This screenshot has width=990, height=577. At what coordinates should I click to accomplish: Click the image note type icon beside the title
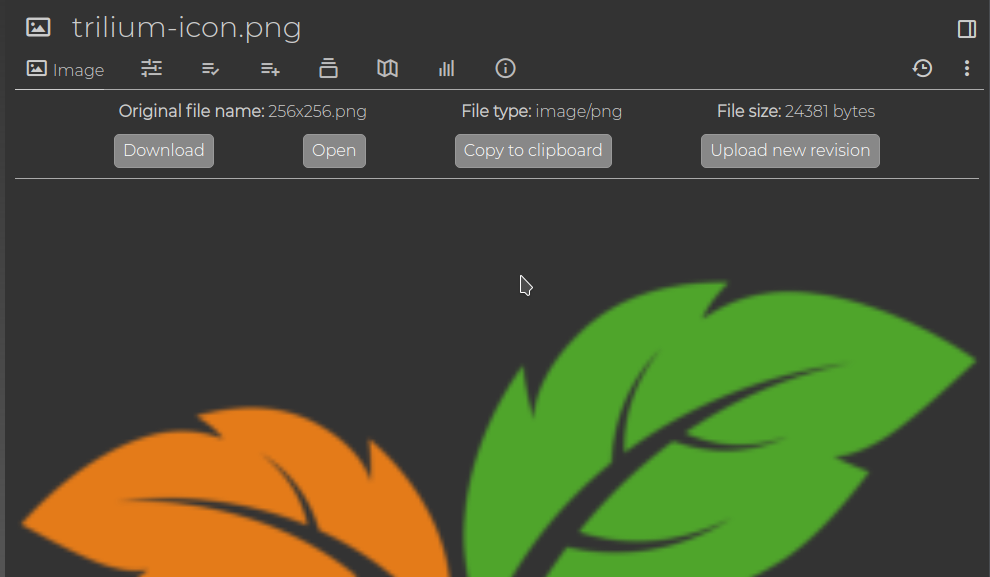coord(38,27)
